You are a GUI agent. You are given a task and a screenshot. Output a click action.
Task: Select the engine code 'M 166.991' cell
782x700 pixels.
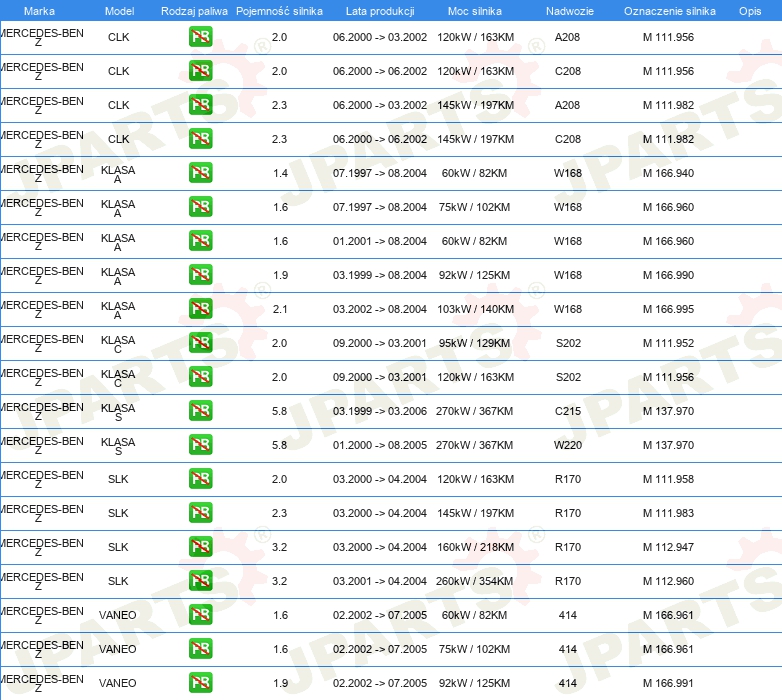point(668,683)
